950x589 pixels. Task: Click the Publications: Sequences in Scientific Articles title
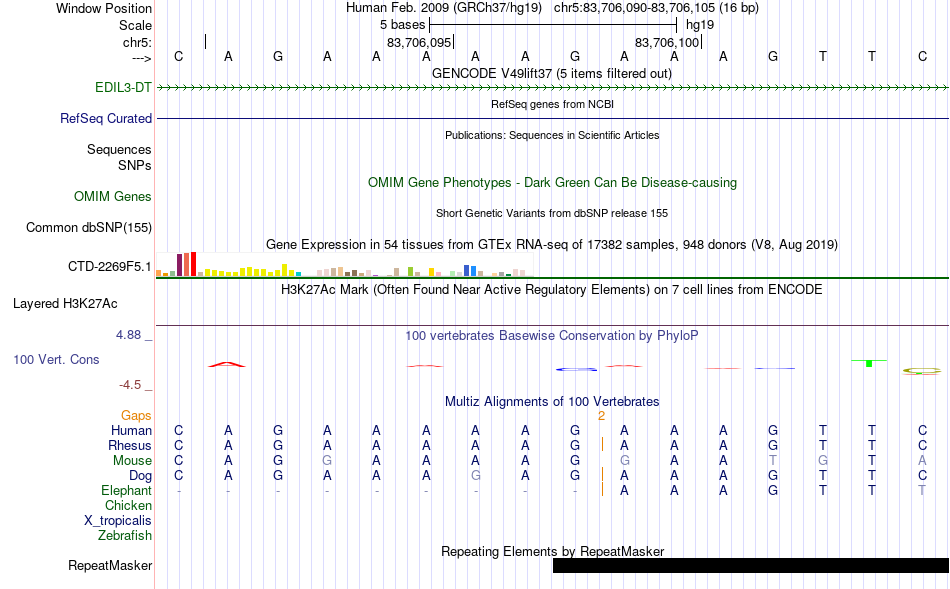552,135
